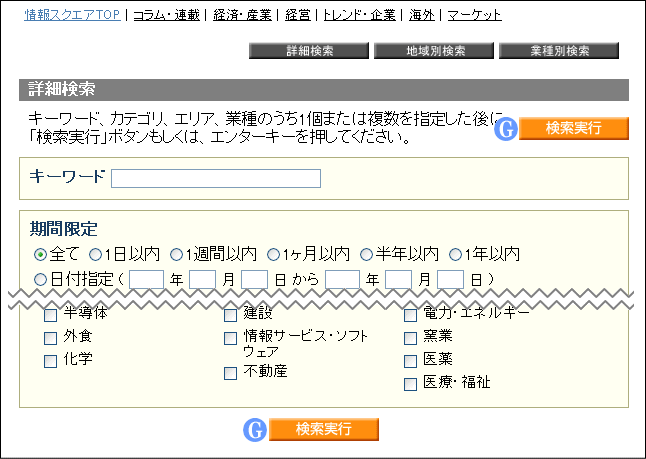Check the 化学 industry checkbox
This screenshot has height=459, width=646.
(50, 361)
